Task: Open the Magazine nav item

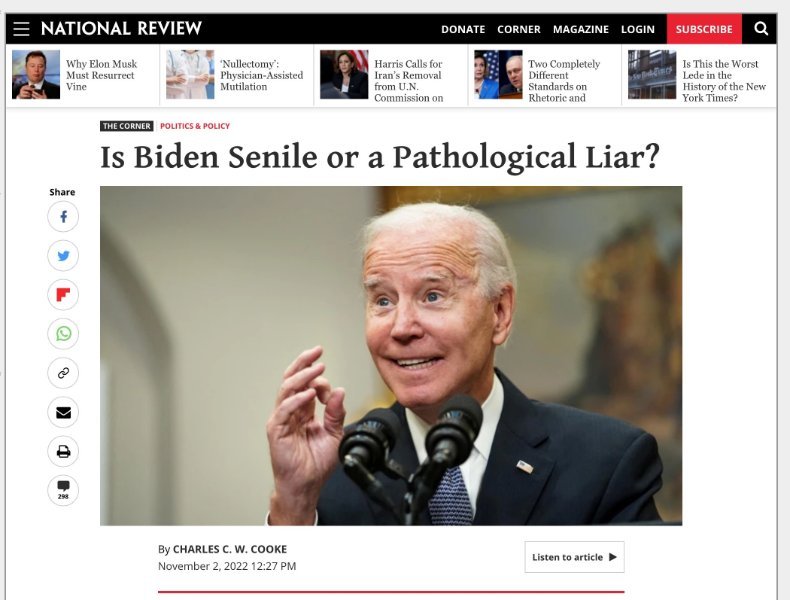Action: tap(580, 29)
